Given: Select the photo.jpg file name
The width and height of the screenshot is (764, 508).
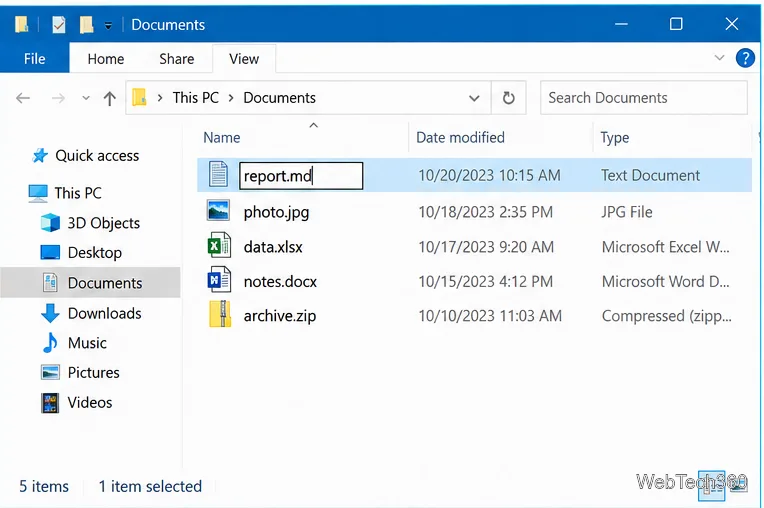Looking at the screenshot, I should click(276, 212).
